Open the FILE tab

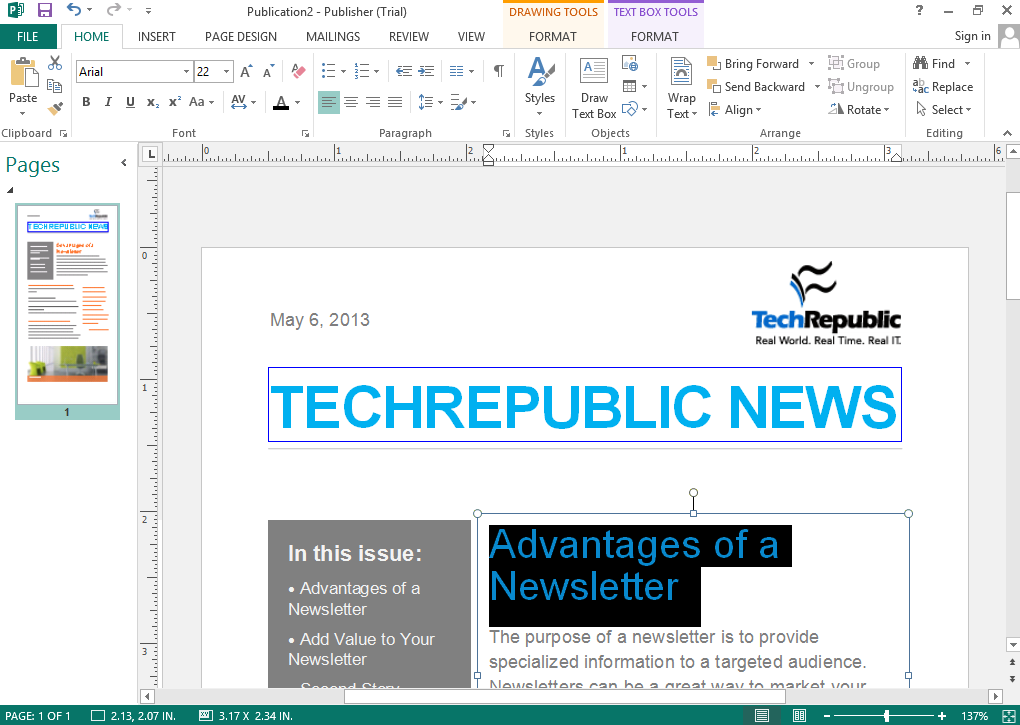click(x=28, y=36)
